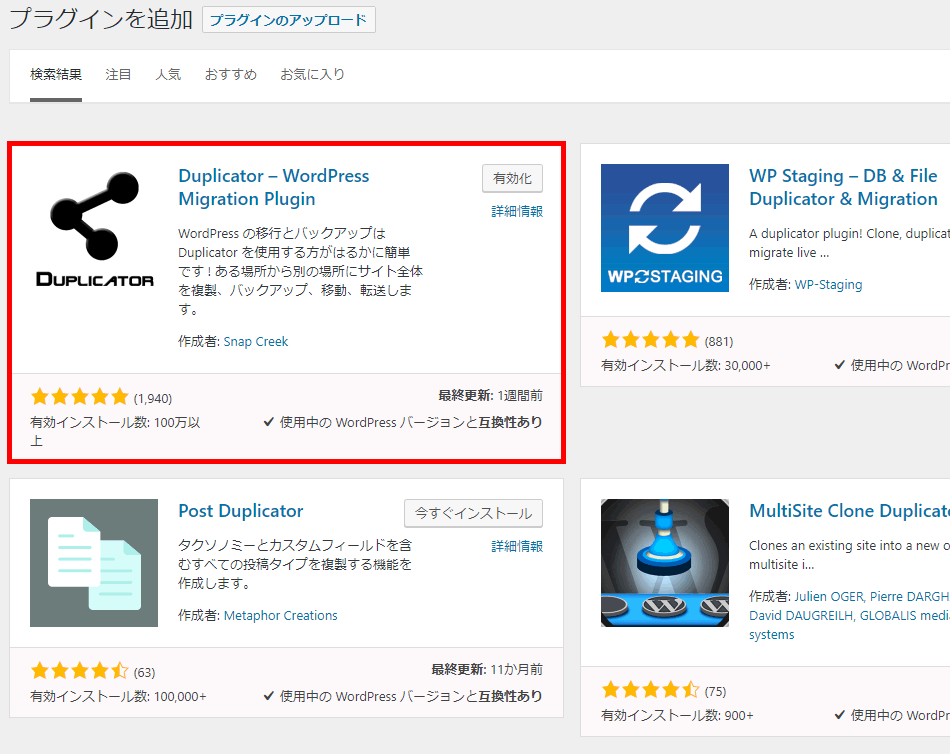This screenshot has width=950, height=754.
Task: Click the MultiSite Clone Duplicator icon
Action: tap(665, 563)
